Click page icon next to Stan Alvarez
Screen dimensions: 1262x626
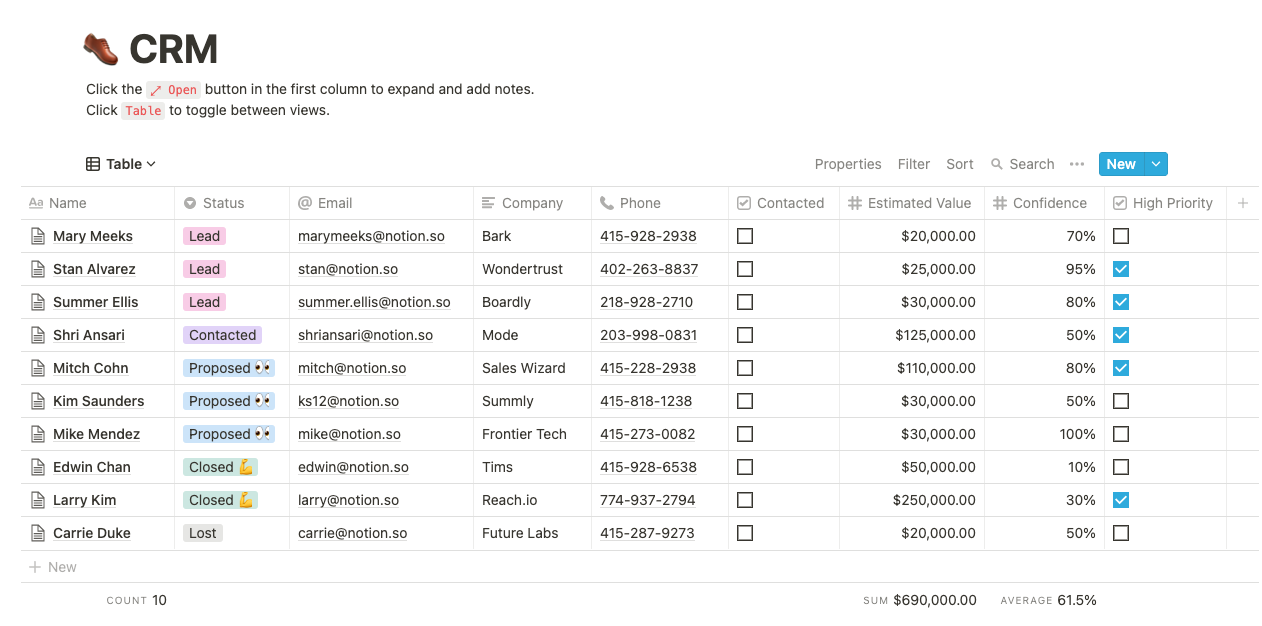pos(38,269)
